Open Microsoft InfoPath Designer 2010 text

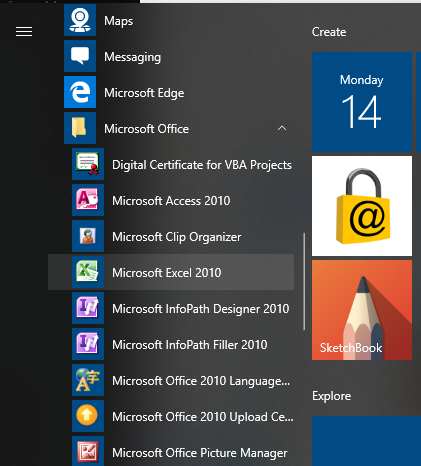(x=200, y=309)
